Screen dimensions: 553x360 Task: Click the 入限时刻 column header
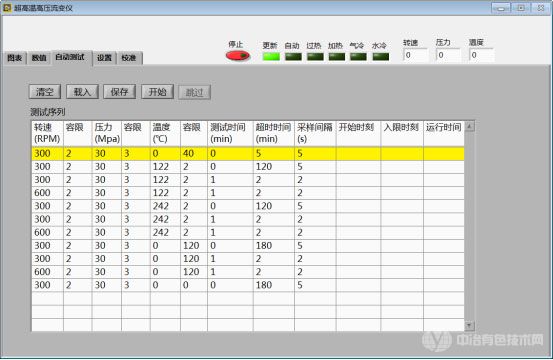pos(402,133)
